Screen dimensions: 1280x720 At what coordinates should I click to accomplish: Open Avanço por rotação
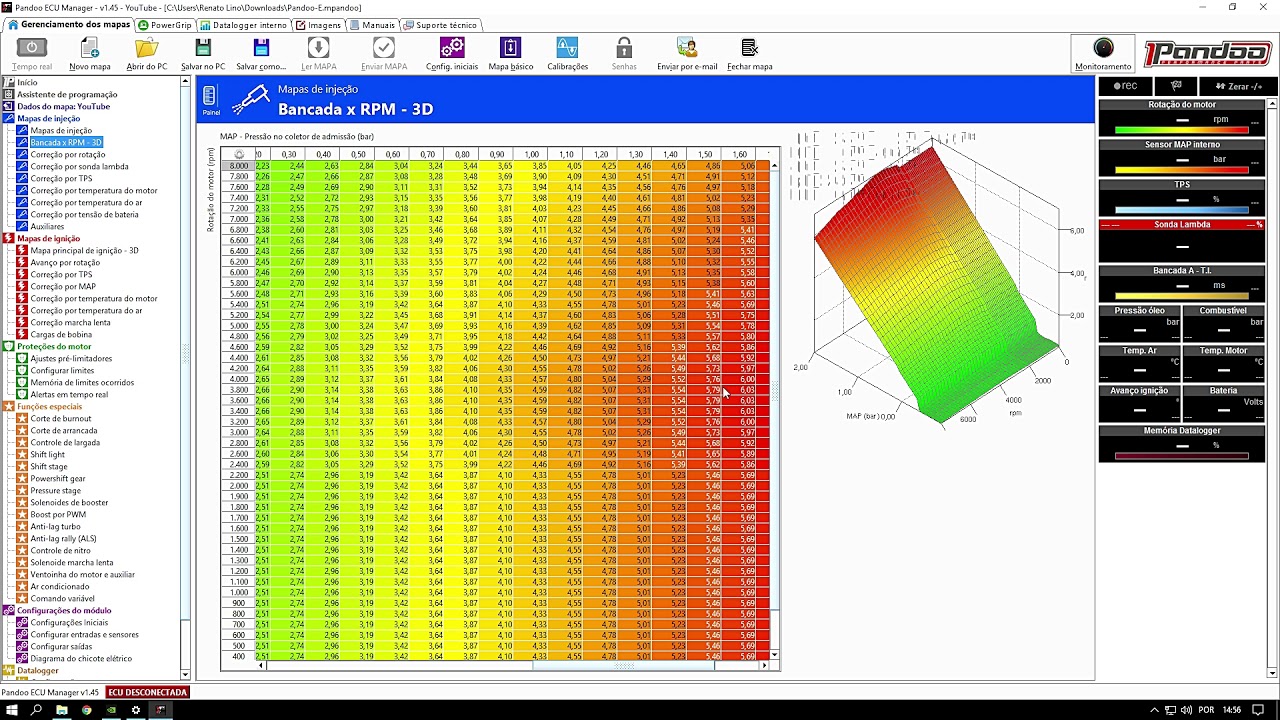[x=65, y=262]
